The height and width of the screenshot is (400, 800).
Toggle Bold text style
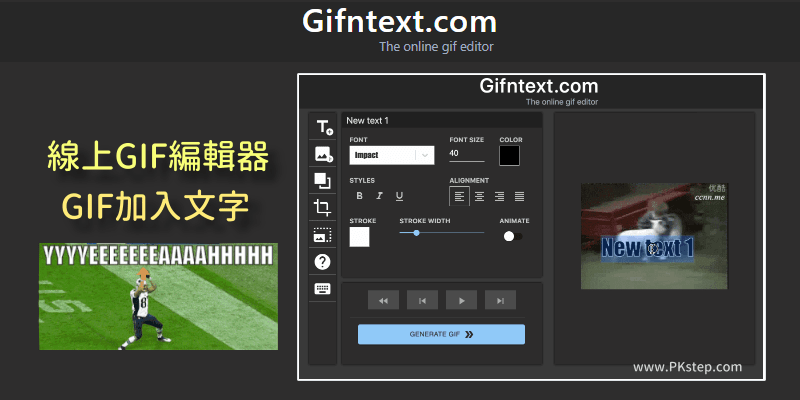(359, 196)
